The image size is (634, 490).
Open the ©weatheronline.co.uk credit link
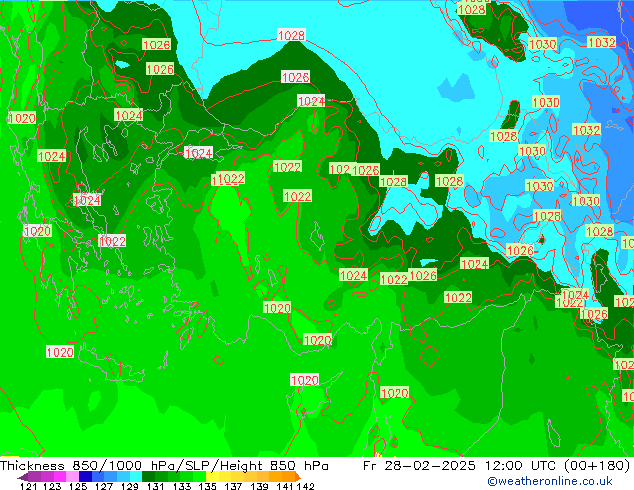(x=550, y=481)
